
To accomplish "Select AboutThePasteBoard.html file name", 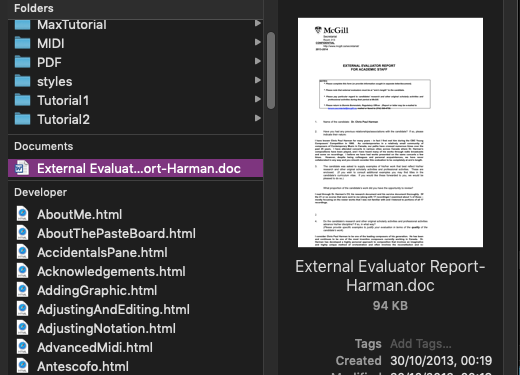I will (116, 233).
